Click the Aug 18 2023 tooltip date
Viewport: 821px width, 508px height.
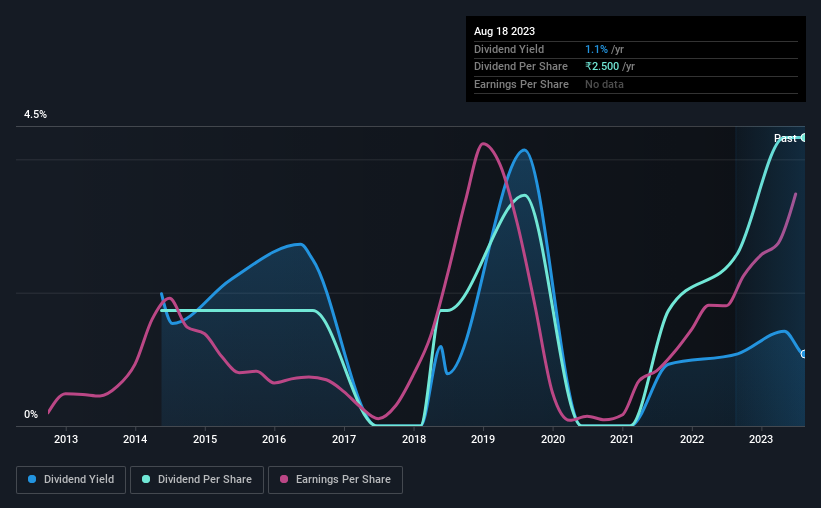pyautogui.click(x=504, y=31)
